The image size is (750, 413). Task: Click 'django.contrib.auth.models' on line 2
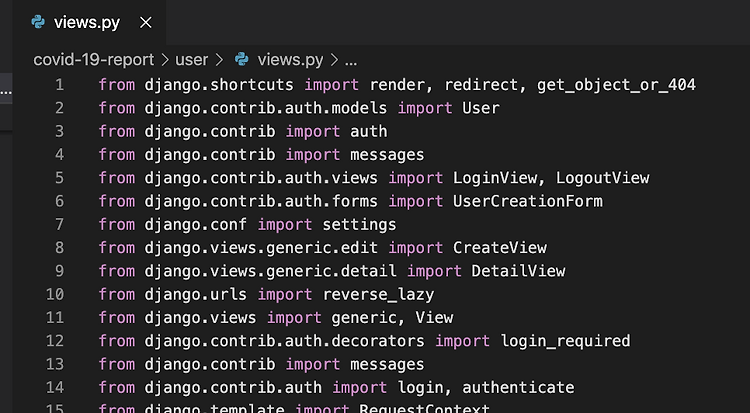click(x=266, y=108)
